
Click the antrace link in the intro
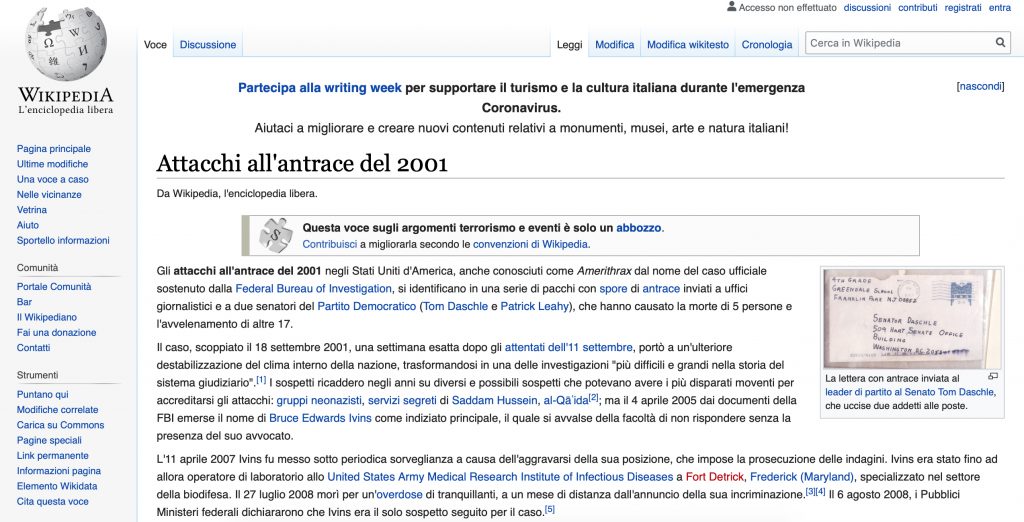click(x=661, y=288)
